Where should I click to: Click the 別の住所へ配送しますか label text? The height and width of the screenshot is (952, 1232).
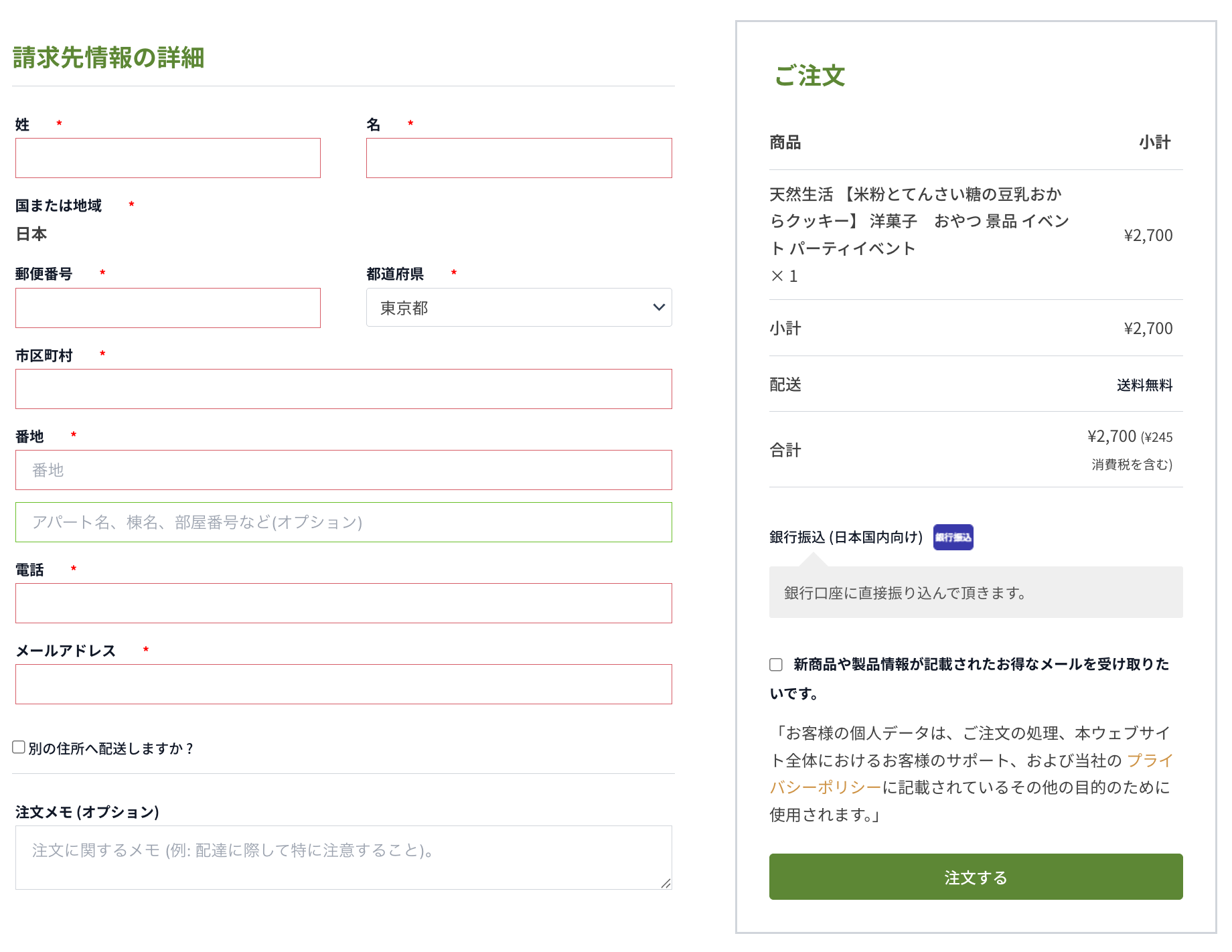coord(110,748)
